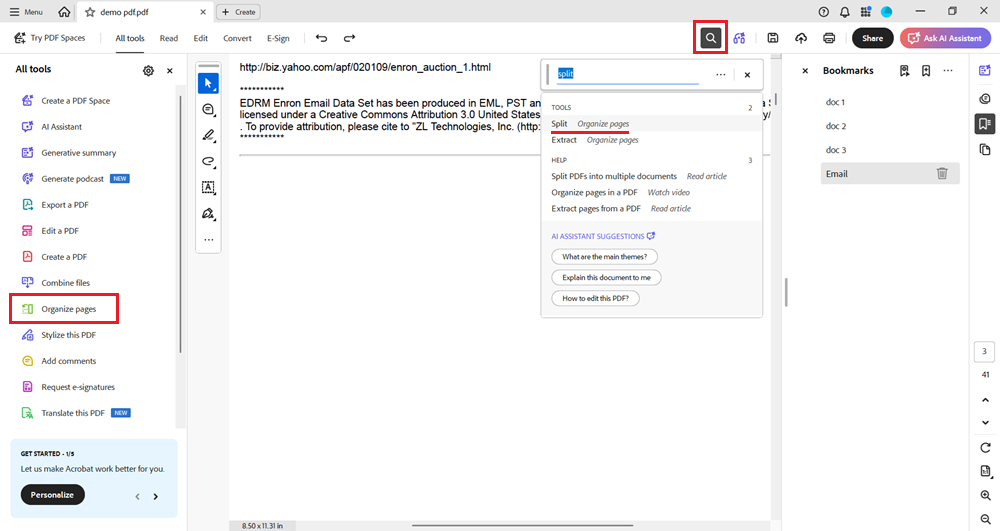
Task: Open Bookmarks panel options ellipsis
Action: tap(948, 71)
